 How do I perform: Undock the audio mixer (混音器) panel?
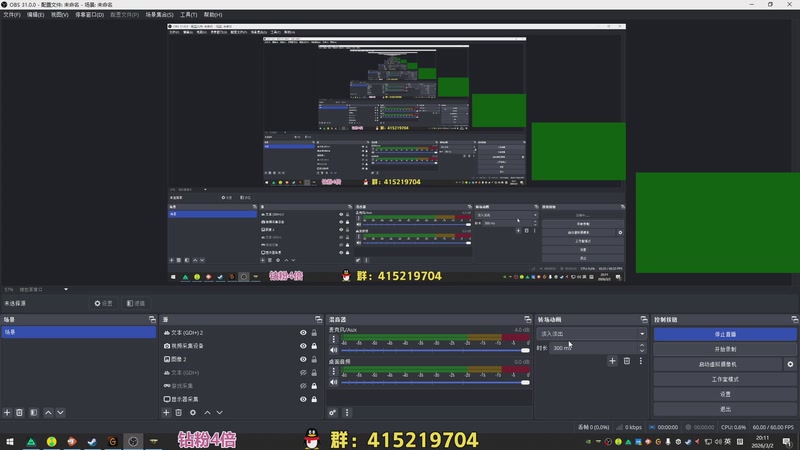click(x=528, y=319)
